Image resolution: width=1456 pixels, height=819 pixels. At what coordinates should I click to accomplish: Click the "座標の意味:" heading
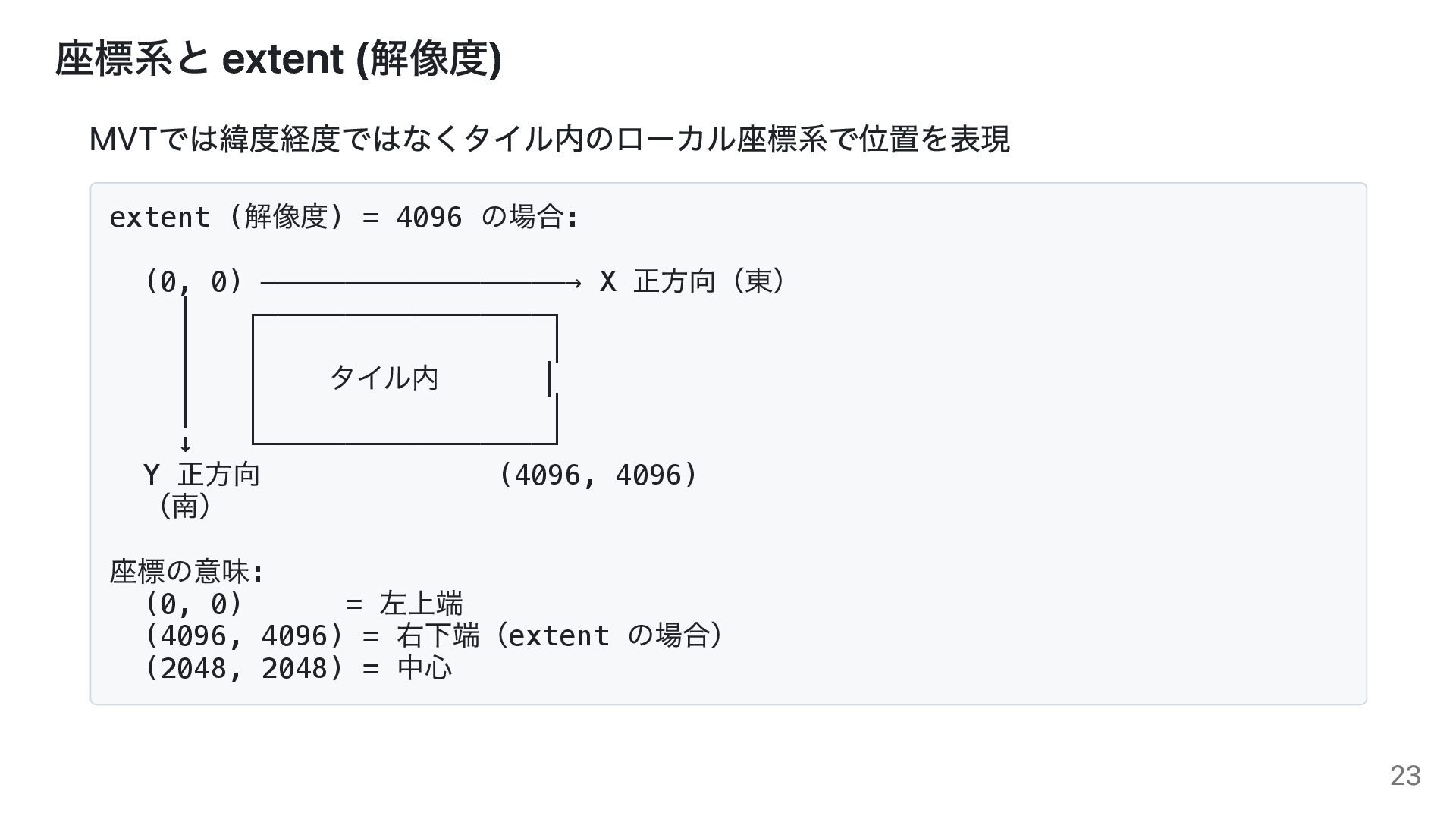point(186,572)
